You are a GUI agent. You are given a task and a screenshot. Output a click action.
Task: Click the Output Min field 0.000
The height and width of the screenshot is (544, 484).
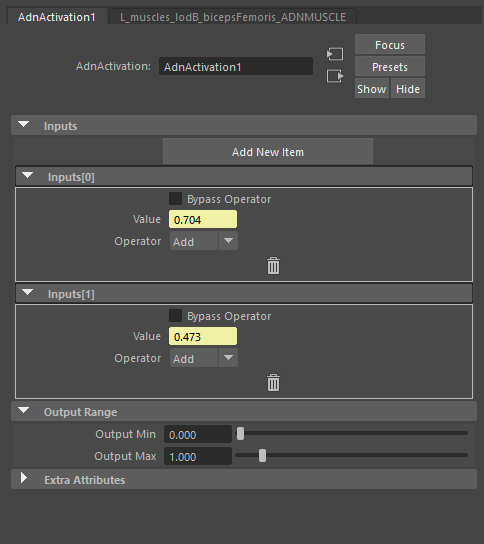pyautogui.click(x=198, y=434)
